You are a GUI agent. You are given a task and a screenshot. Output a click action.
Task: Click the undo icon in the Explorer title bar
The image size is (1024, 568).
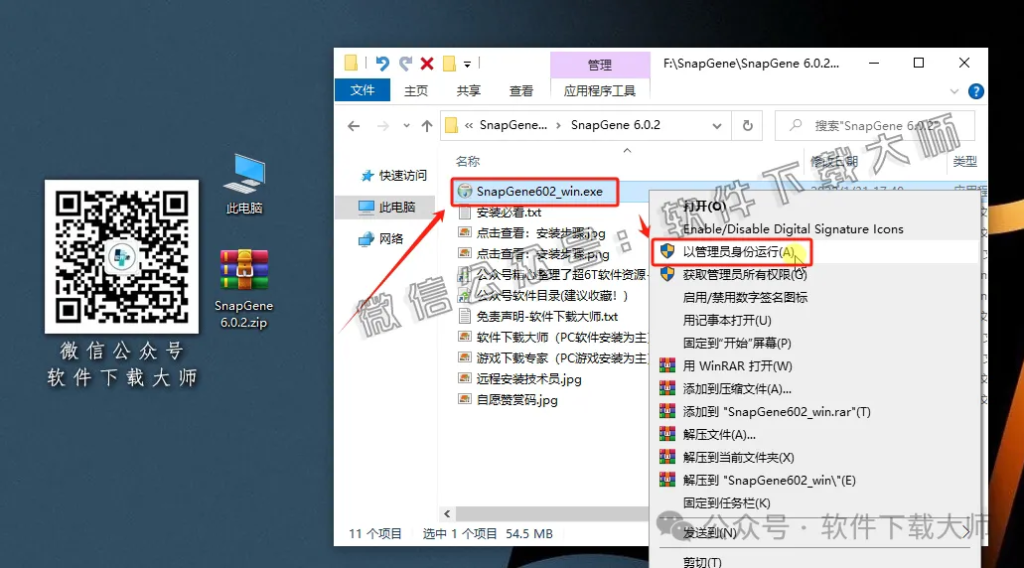[382, 63]
